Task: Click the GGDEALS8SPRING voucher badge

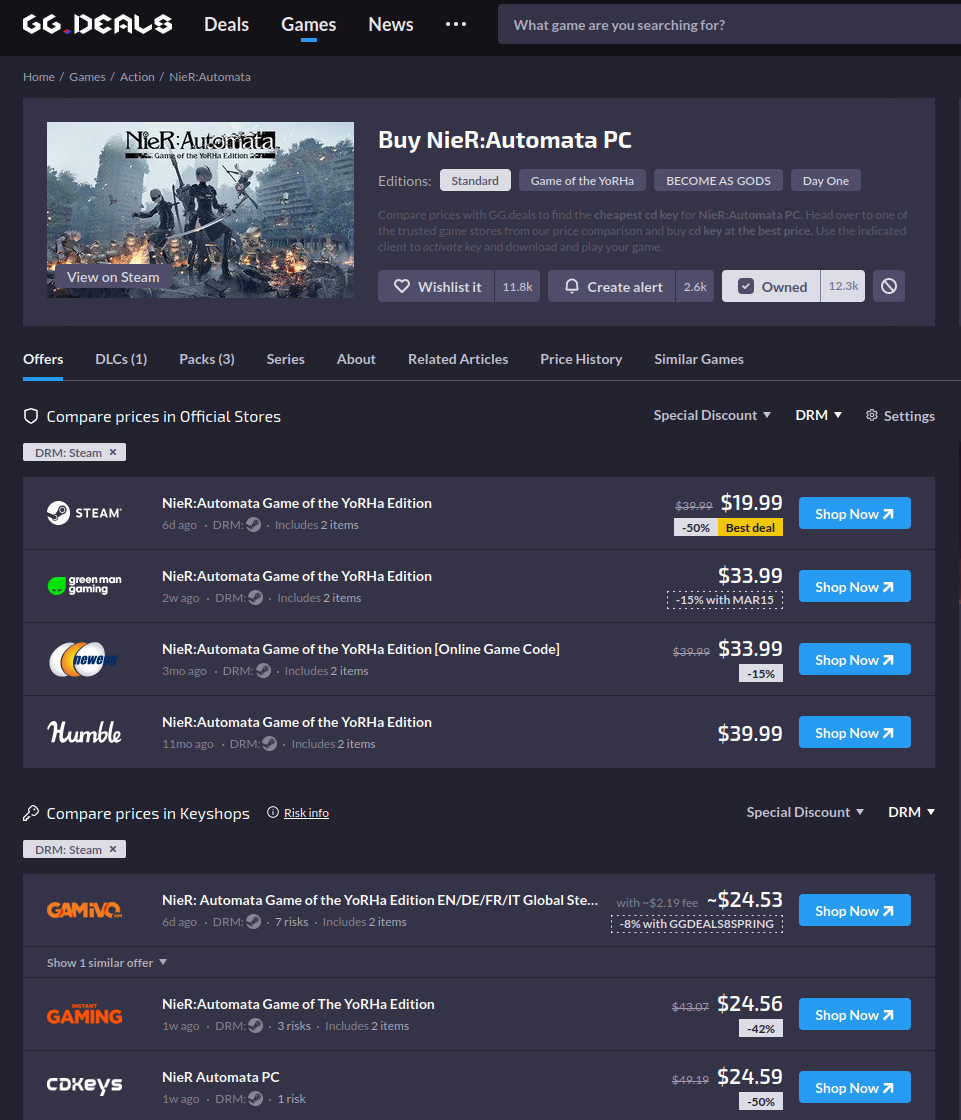Action: coord(697,924)
